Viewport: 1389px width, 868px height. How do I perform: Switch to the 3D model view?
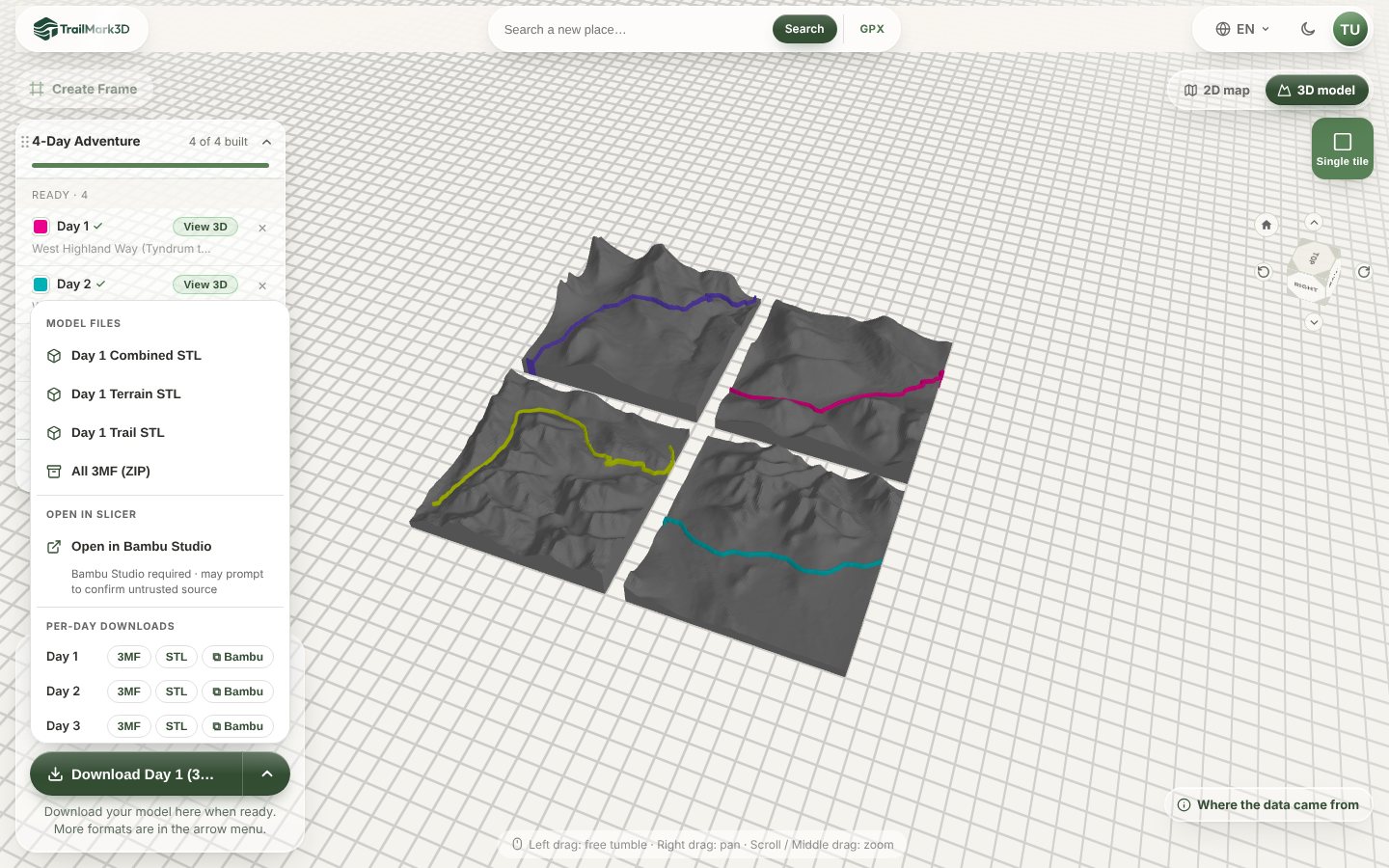coord(1317,90)
